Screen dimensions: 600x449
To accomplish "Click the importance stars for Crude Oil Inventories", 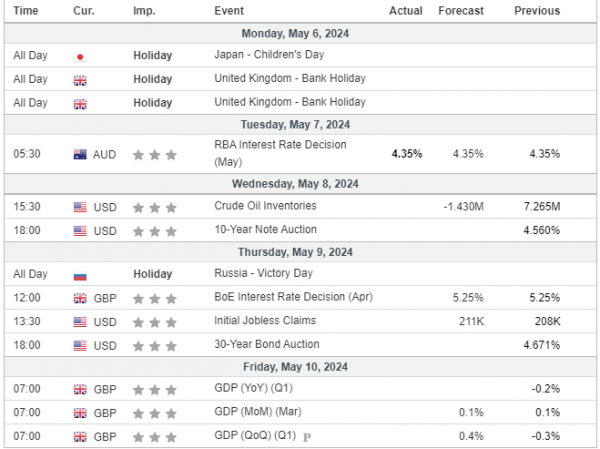I will pyautogui.click(x=155, y=208).
